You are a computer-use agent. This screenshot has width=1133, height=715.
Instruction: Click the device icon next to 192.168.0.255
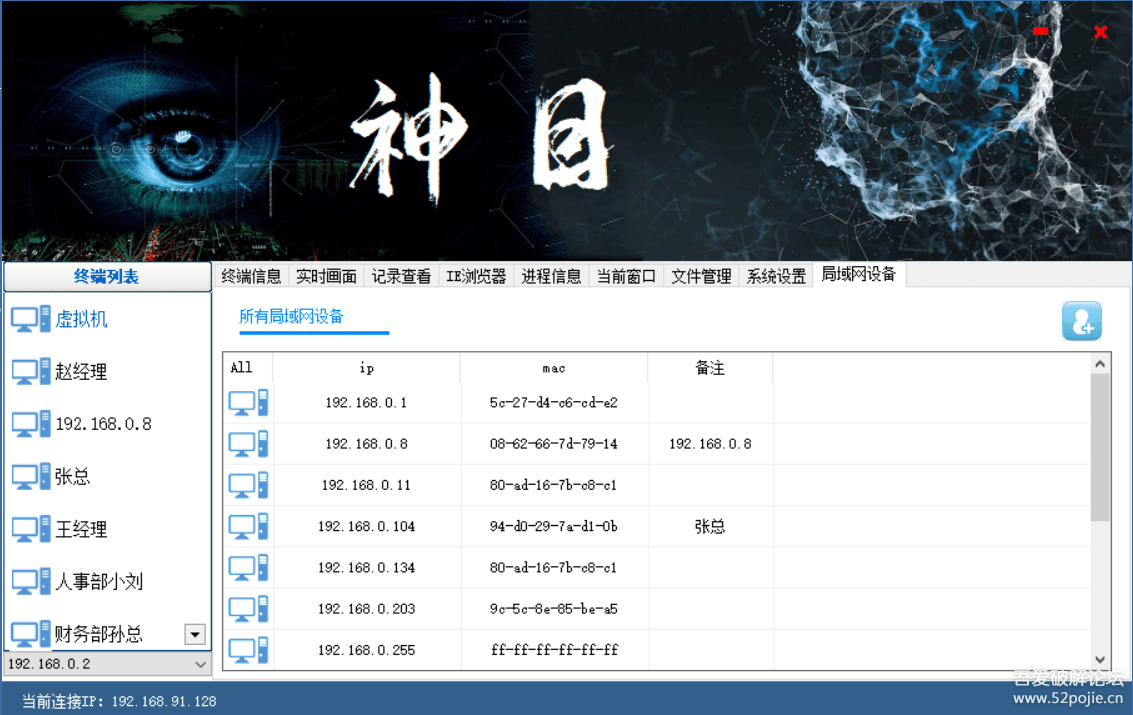[246, 649]
